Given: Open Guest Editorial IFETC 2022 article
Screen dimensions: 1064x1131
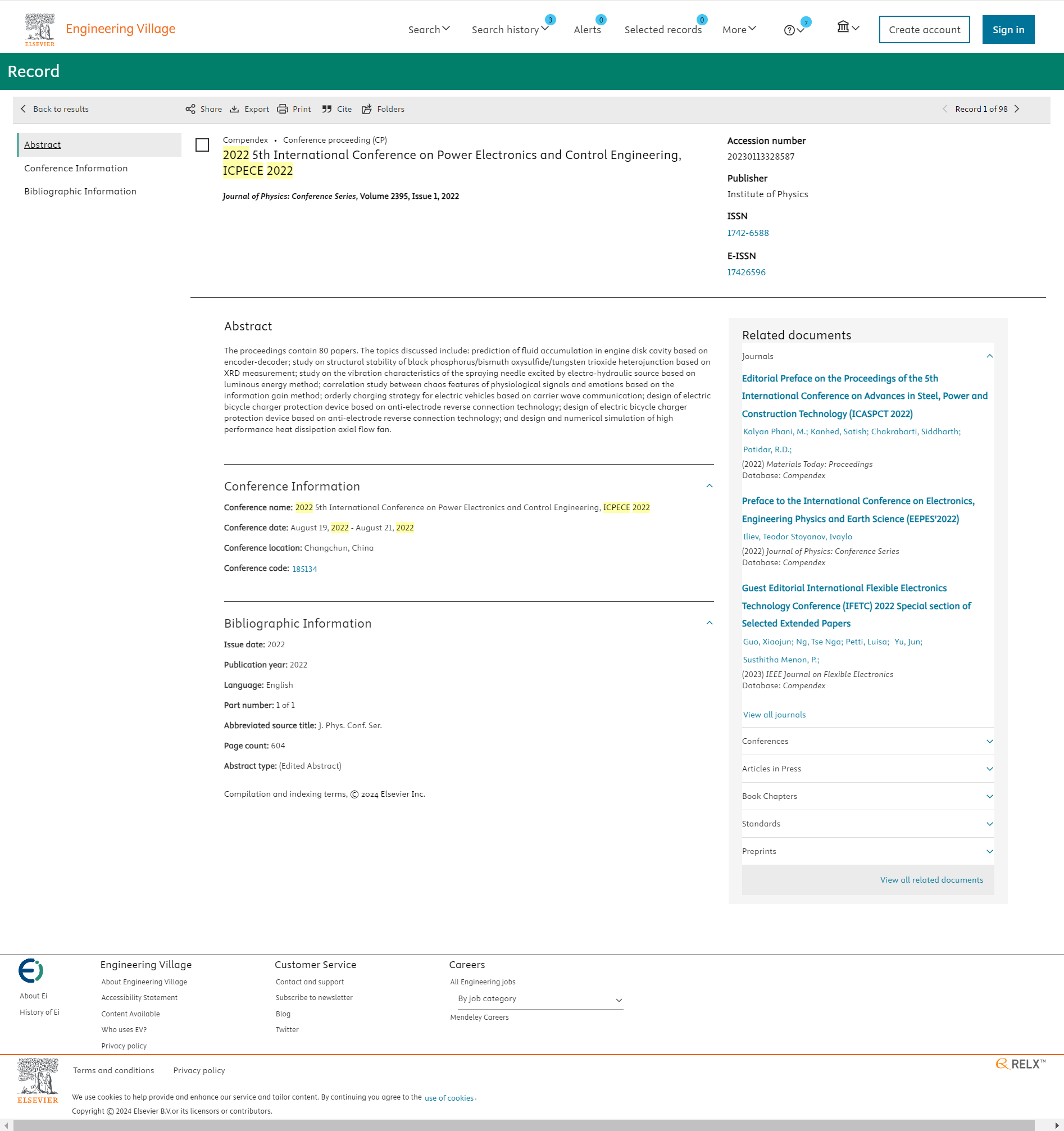Looking at the screenshot, I should pyautogui.click(x=856, y=606).
